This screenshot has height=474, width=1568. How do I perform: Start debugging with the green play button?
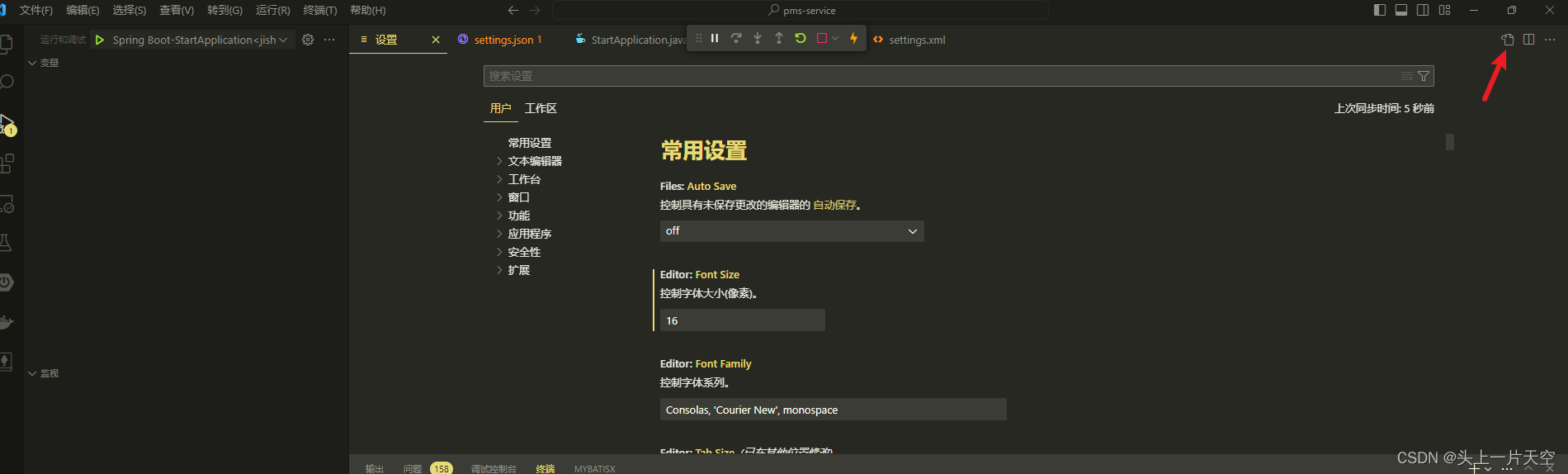(100, 40)
